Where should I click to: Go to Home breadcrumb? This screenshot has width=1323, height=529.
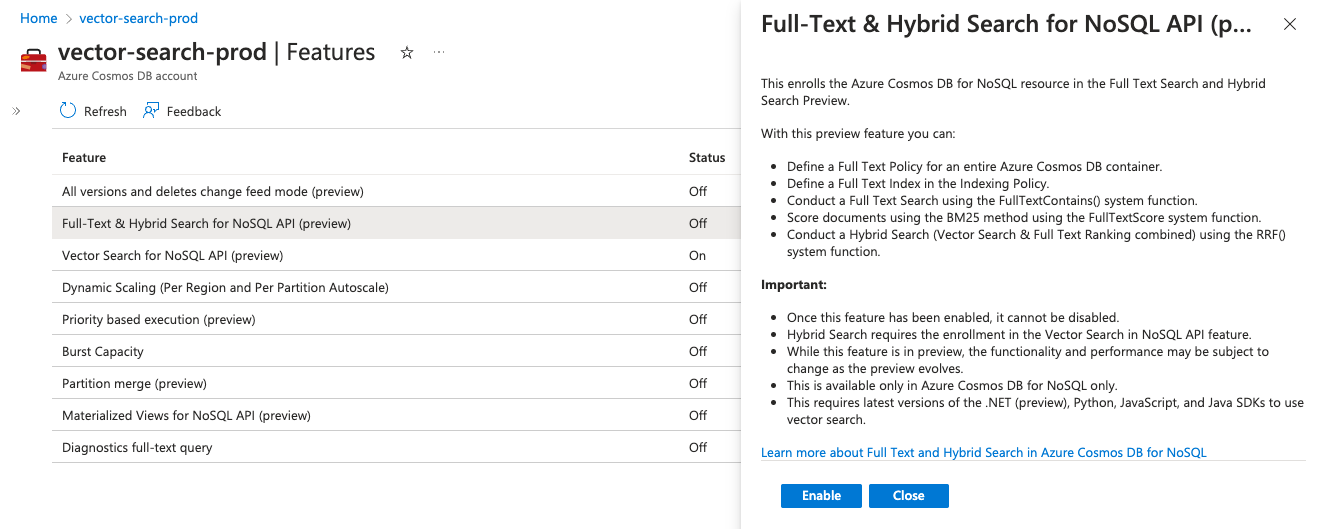pyautogui.click(x=38, y=18)
